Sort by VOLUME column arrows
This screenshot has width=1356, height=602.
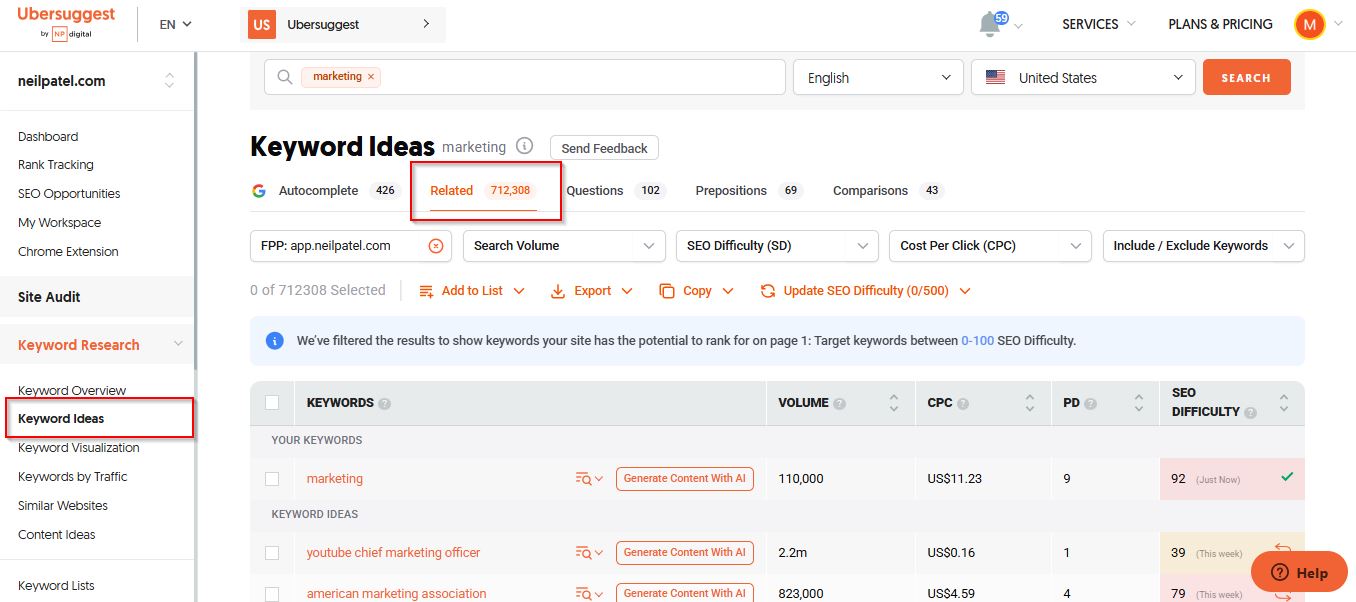[x=894, y=403]
